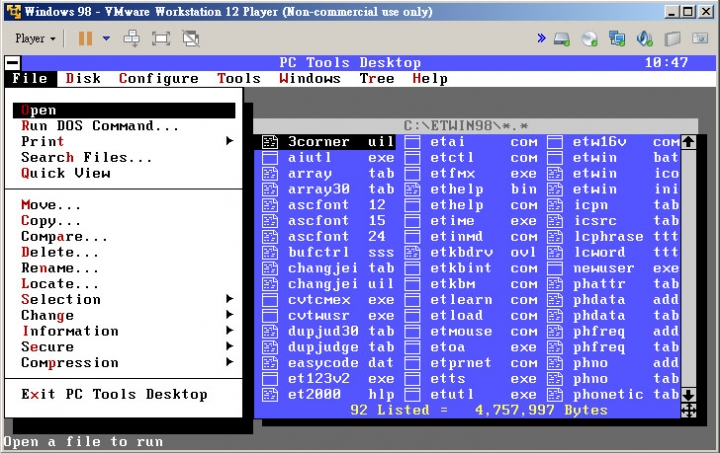Viewport: 720px width, 453px height.
Task: Choose Locate menu entry
Action: click(124, 284)
